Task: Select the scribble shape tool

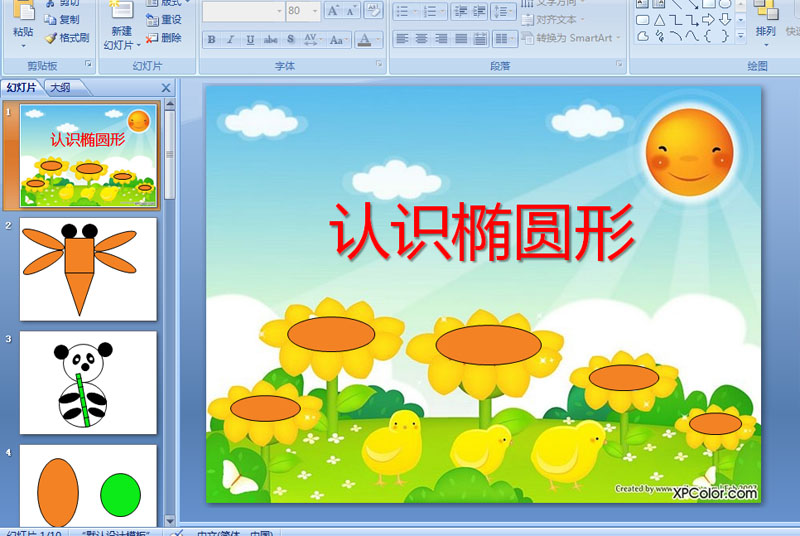Action: 659,36
